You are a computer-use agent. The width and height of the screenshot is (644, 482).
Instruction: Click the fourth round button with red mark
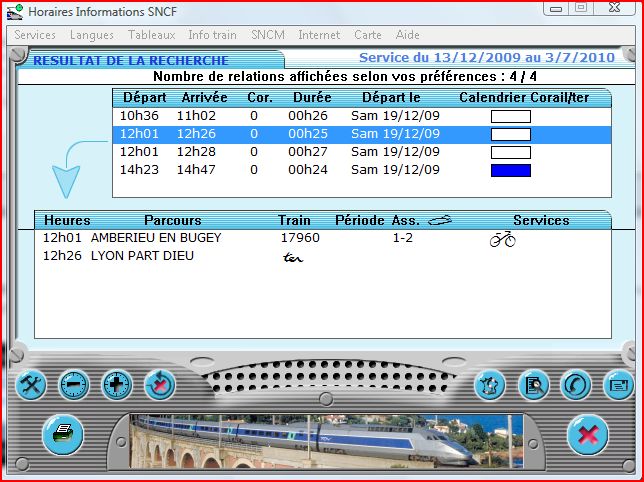pos(160,385)
